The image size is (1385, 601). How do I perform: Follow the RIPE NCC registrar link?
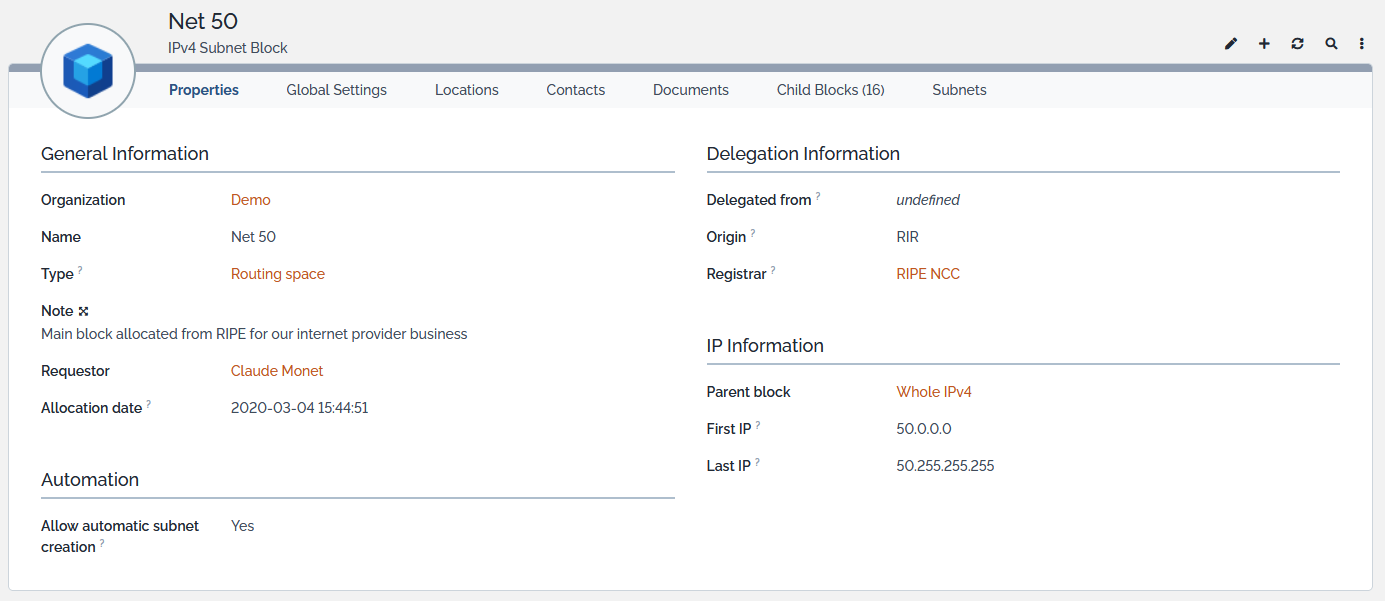928,274
